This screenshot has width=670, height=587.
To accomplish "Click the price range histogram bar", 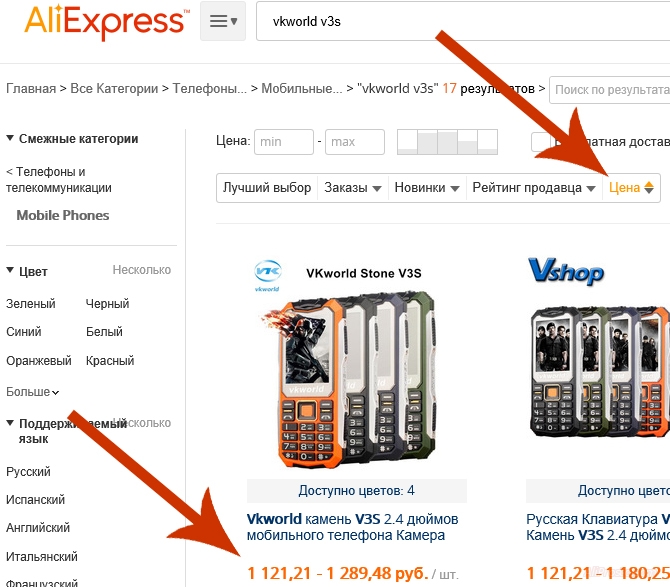I will point(447,142).
